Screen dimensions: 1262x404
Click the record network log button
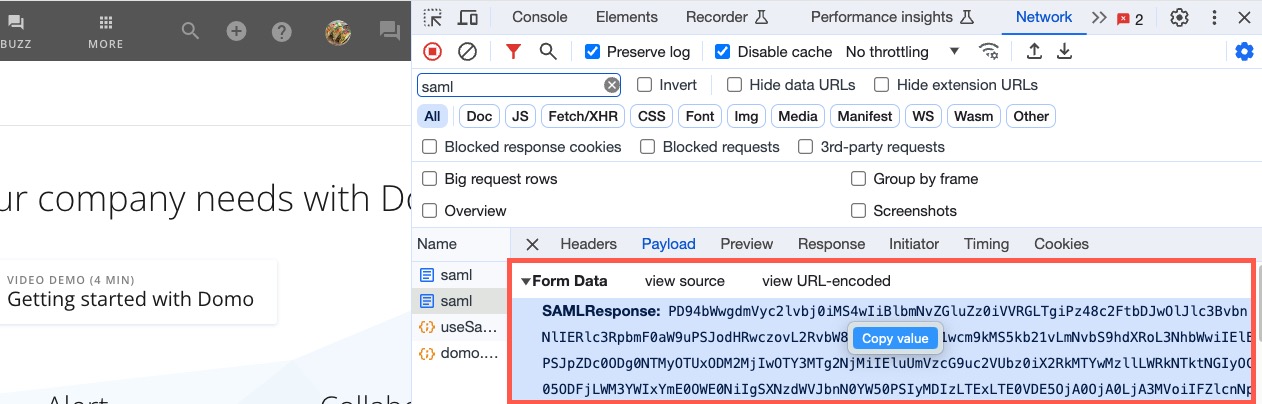tap(433, 51)
